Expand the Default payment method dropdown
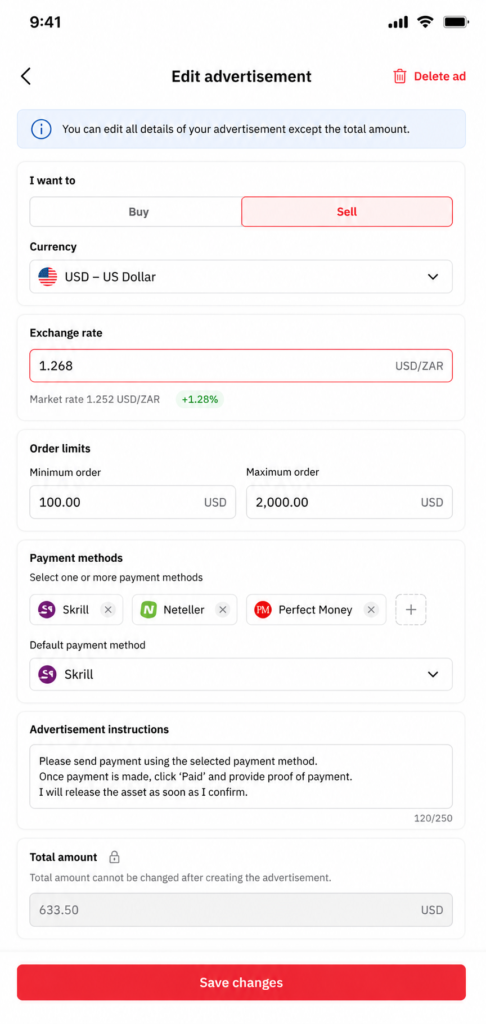The image size is (486, 1024). (x=241, y=674)
